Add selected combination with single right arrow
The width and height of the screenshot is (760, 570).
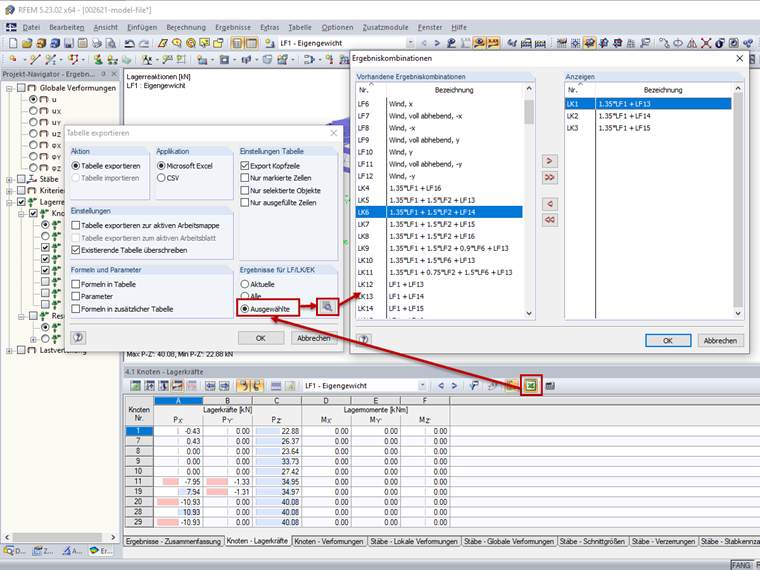click(549, 161)
